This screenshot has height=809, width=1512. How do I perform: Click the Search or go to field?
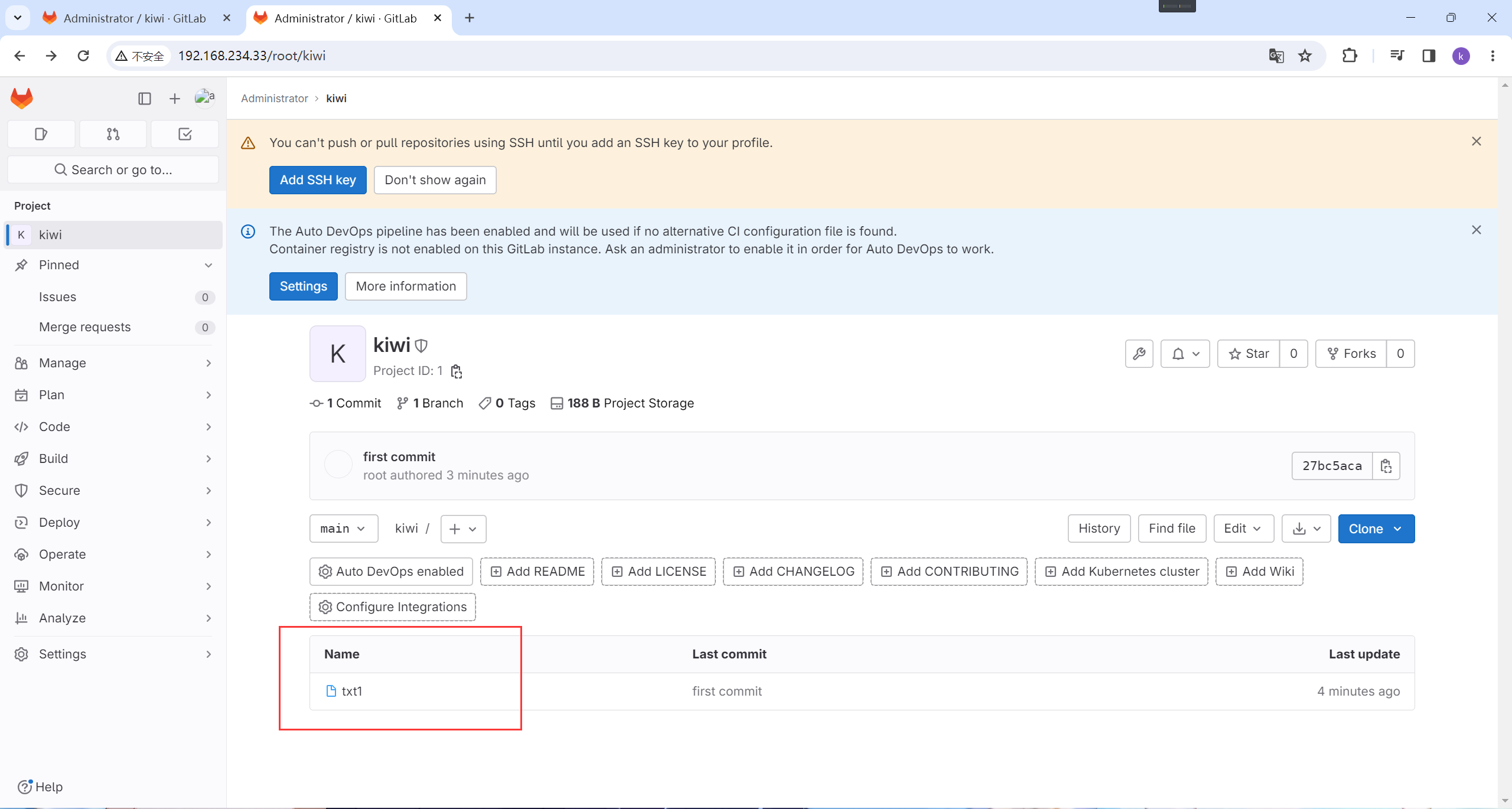tap(113, 170)
